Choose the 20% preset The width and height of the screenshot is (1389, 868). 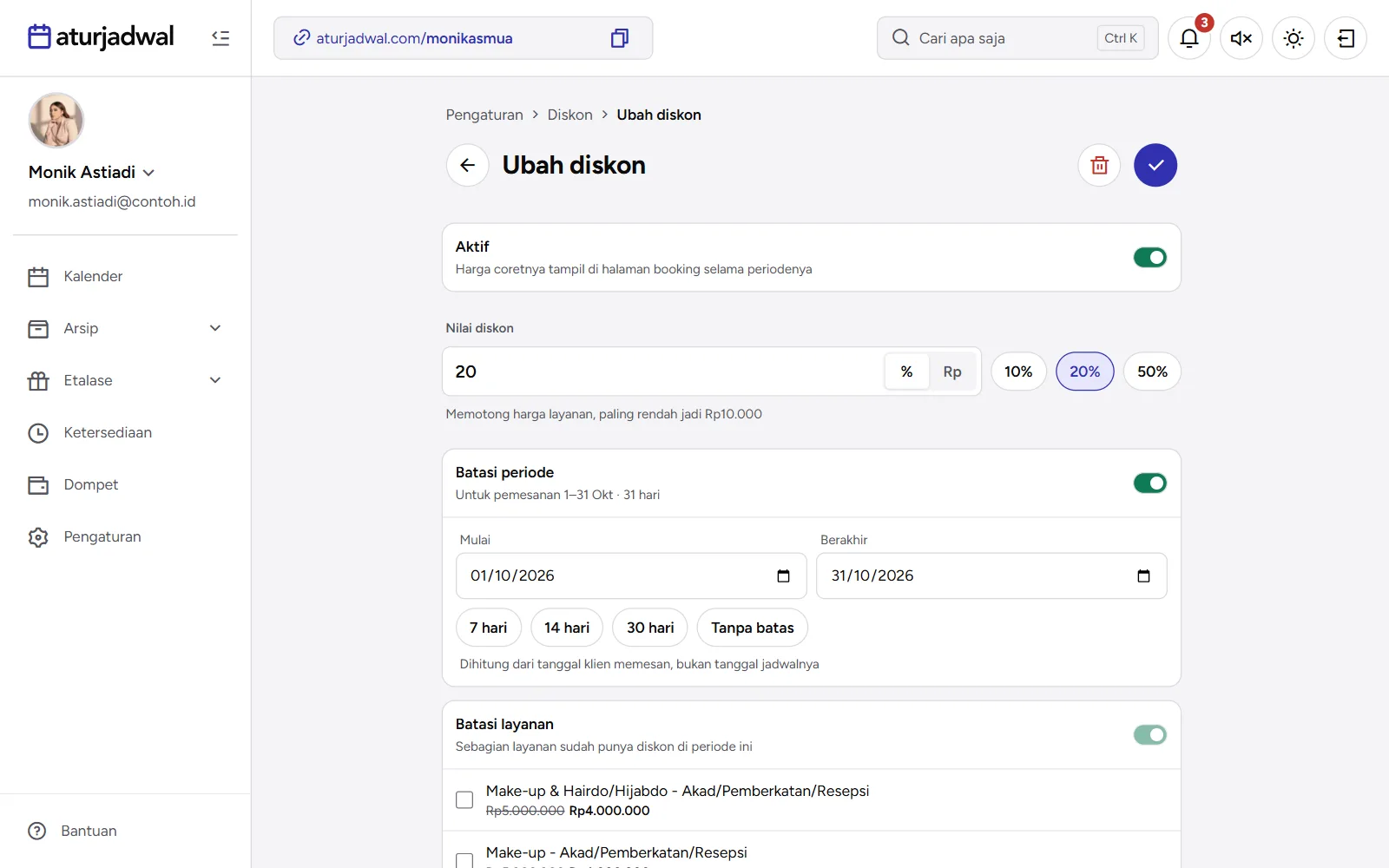pos(1084,372)
